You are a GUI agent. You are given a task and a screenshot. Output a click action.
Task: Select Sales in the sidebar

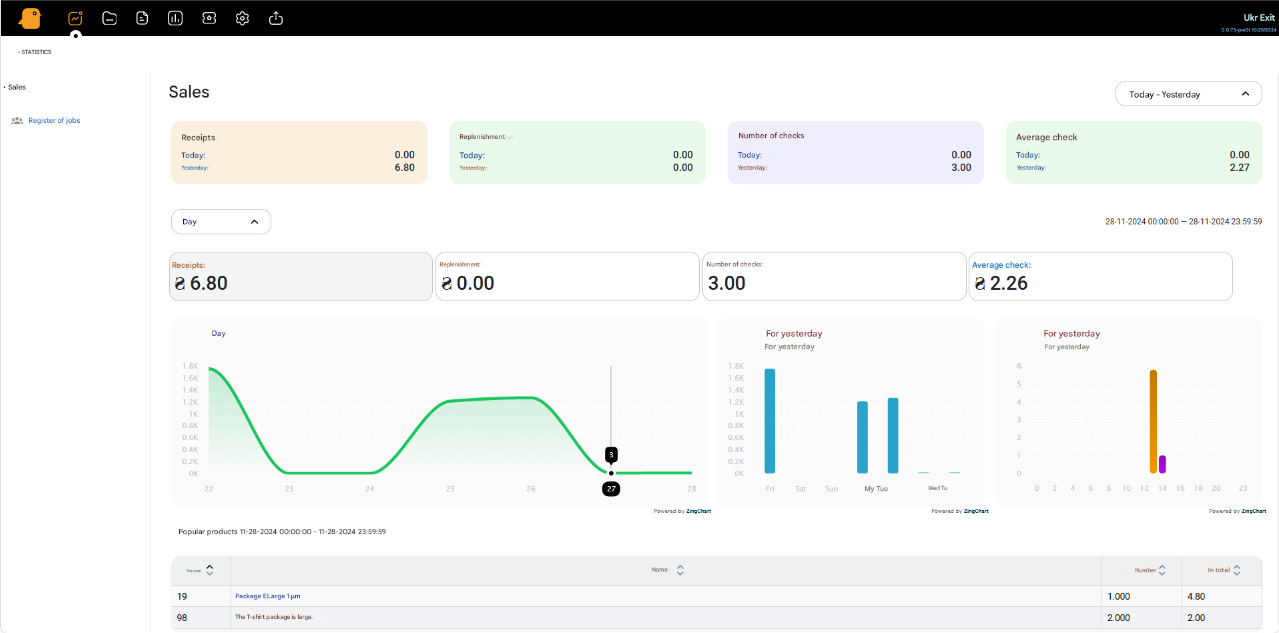click(17, 87)
